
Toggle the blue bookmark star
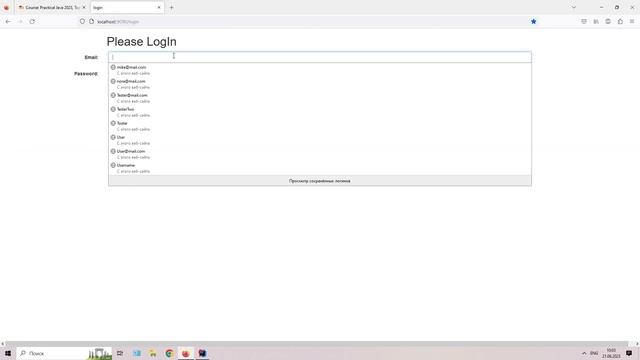pyautogui.click(x=533, y=22)
